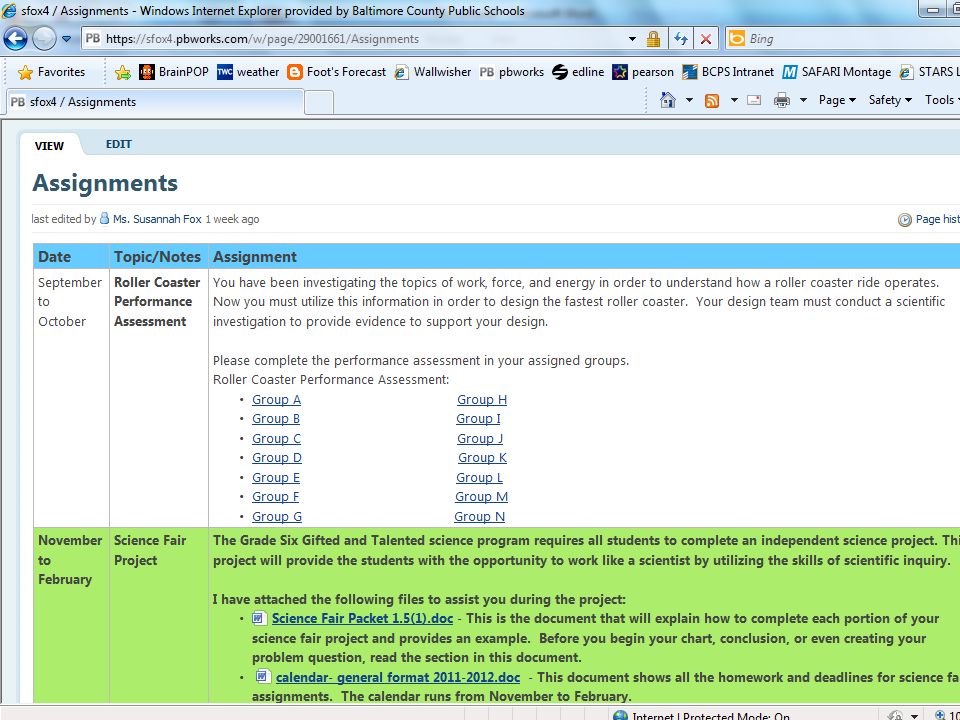This screenshot has height=720, width=960.
Task: Click the security lock icon
Action: (x=653, y=39)
